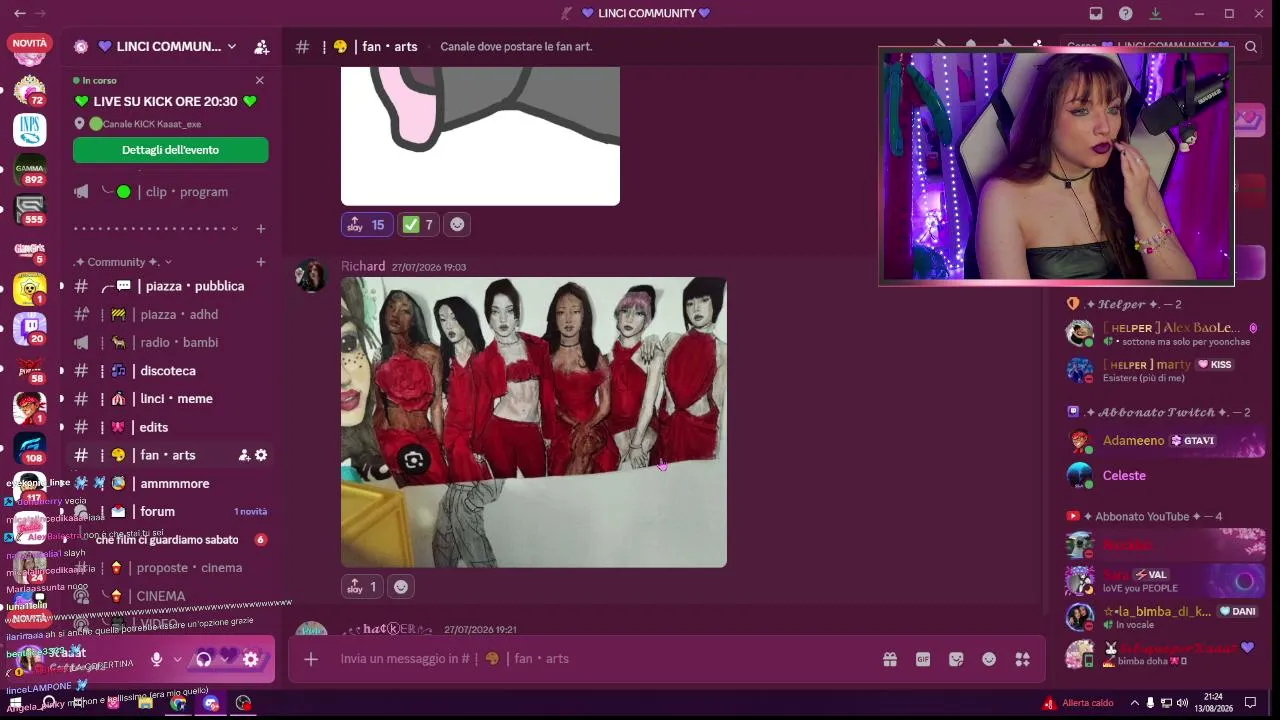Open Richard's profile from his username

[x=363, y=266]
